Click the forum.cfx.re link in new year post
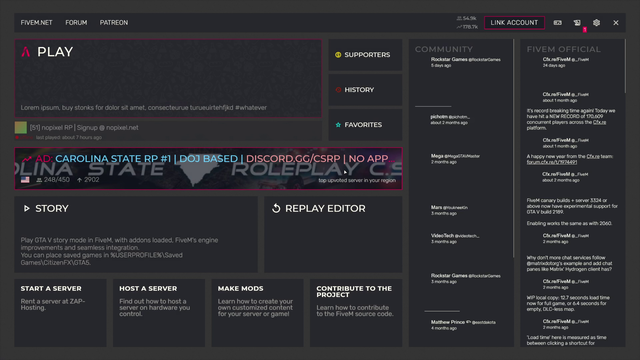Image resolution: width=640 pixels, height=360 pixels. pos(551,162)
